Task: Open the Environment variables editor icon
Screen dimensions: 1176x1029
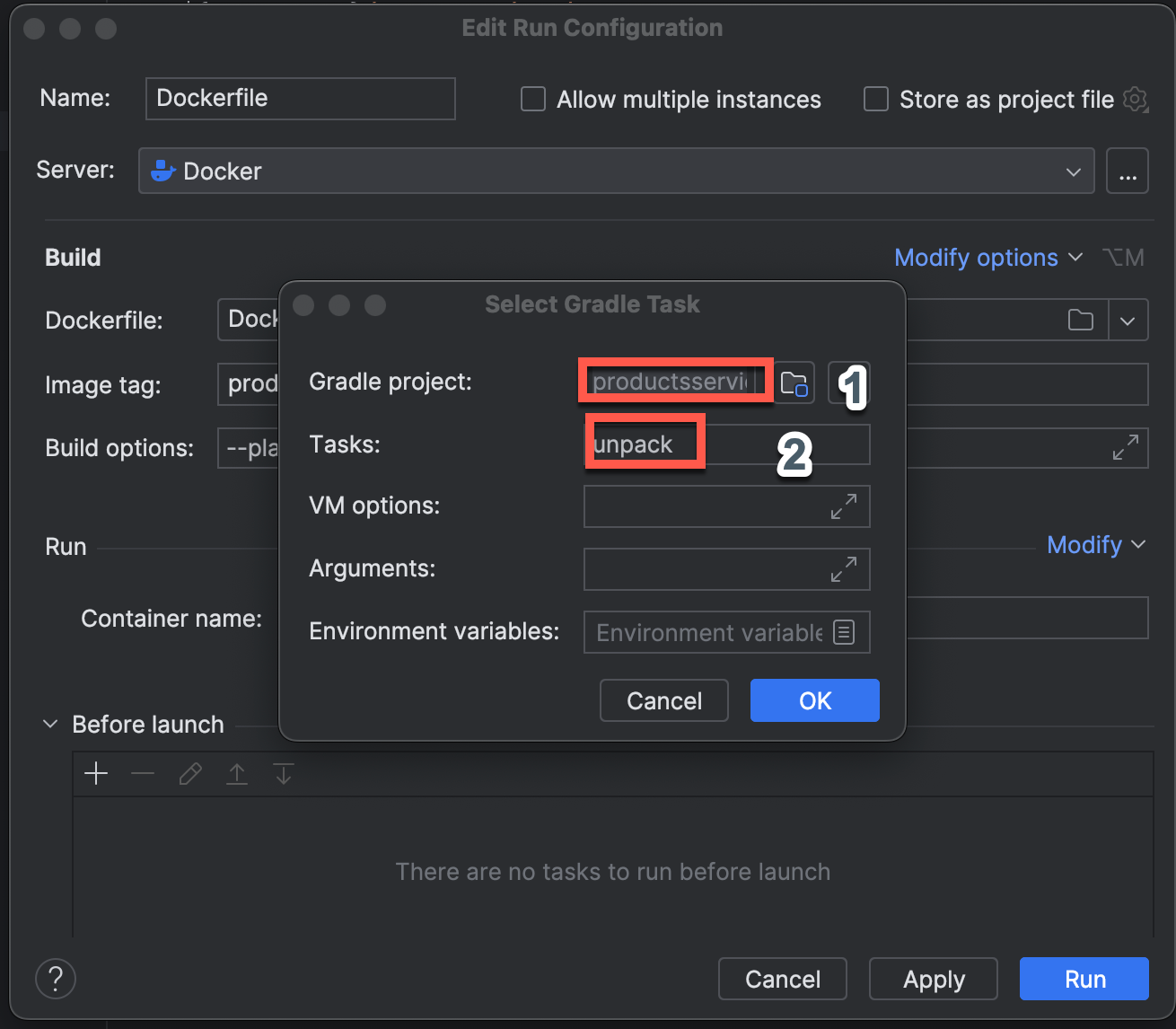Action: point(844,632)
